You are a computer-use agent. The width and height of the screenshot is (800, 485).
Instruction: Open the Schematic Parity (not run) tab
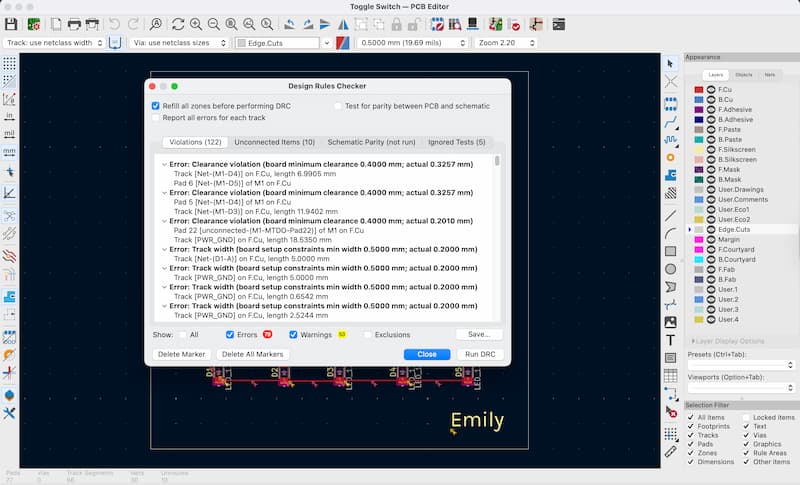coord(371,142)
